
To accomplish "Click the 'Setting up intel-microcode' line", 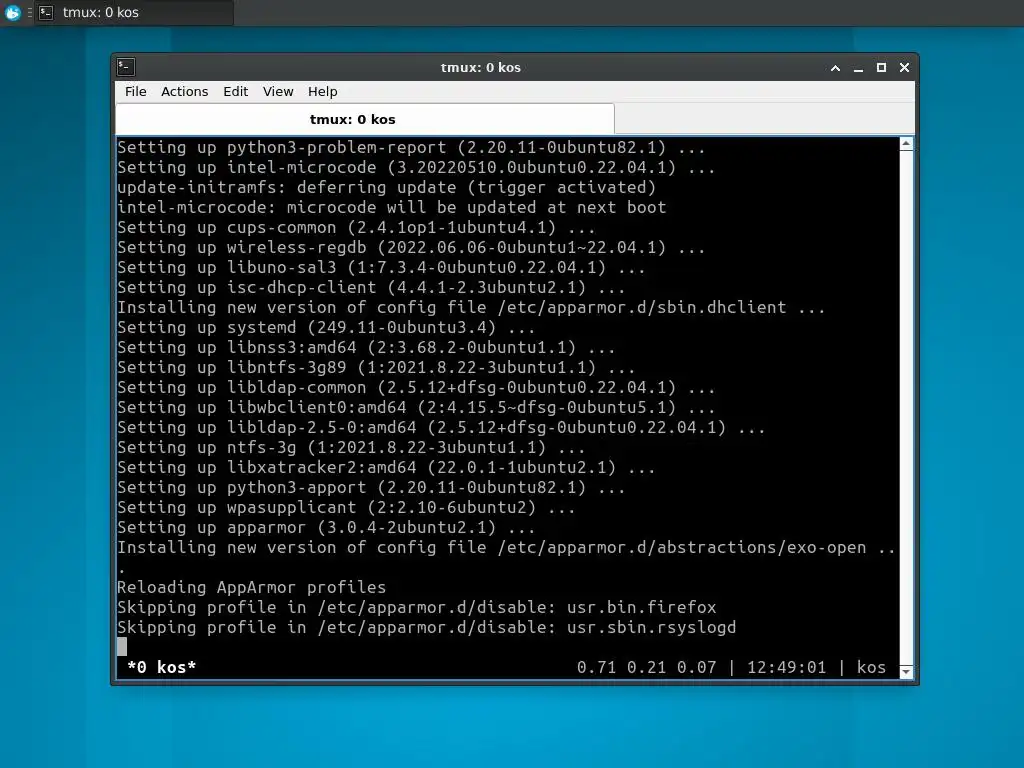I will [x=416, y=167].
